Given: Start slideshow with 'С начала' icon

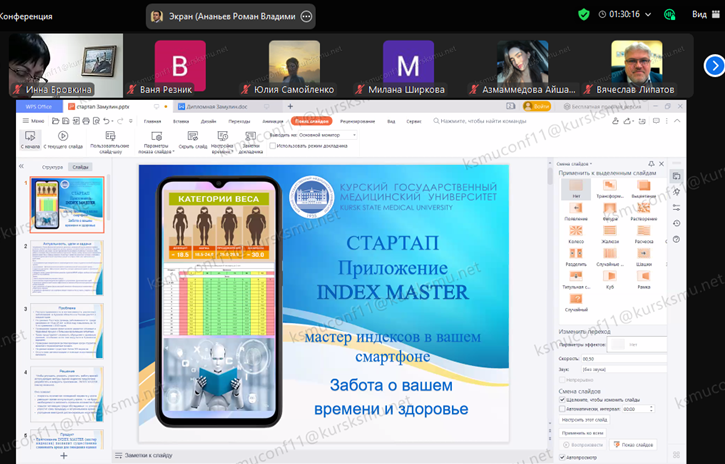Looking at the screenshot, I should pyautogui.click(x=30, y=136).
